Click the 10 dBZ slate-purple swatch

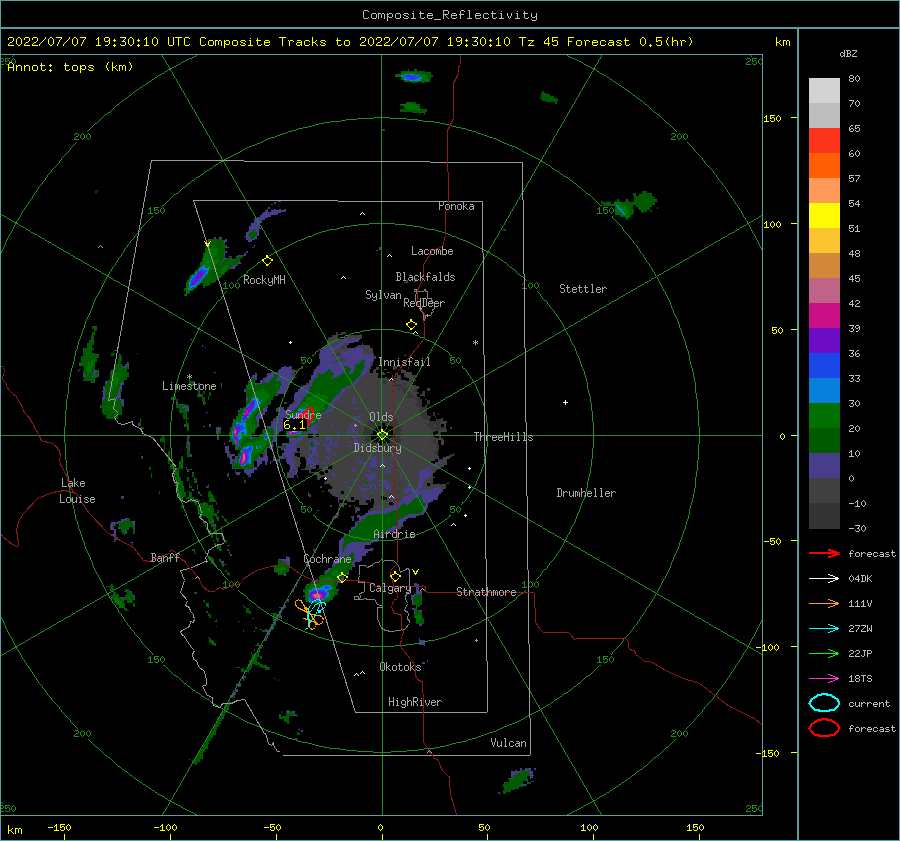coord(824,466)
